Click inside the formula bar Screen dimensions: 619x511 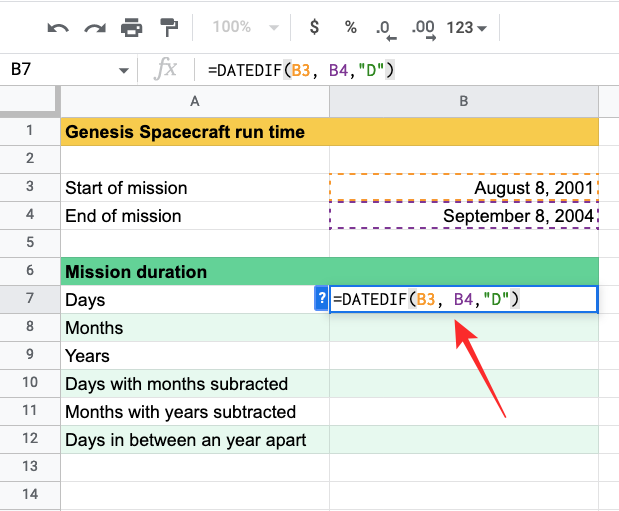coord(400,70)
